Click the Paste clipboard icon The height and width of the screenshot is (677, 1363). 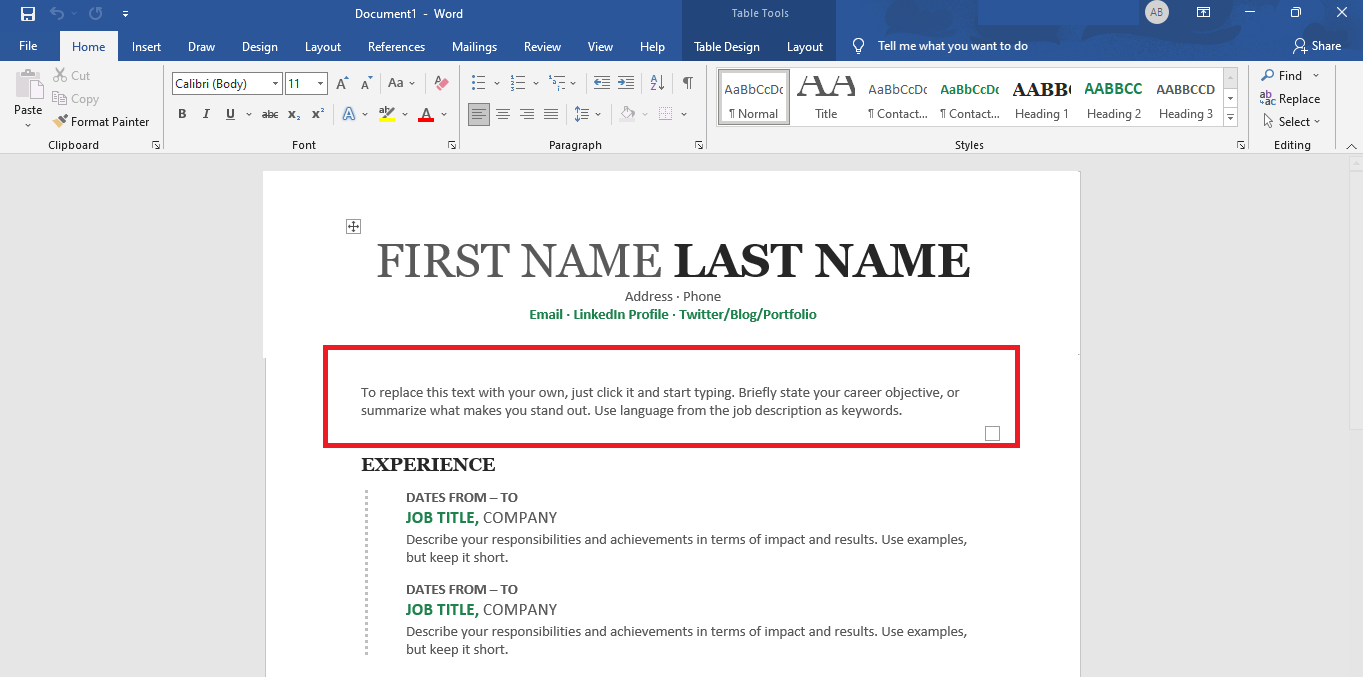tap(28, 85)
